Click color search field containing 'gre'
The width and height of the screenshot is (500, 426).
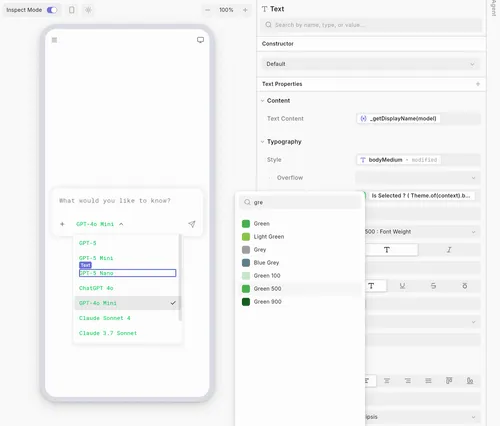tap(300, 202)
